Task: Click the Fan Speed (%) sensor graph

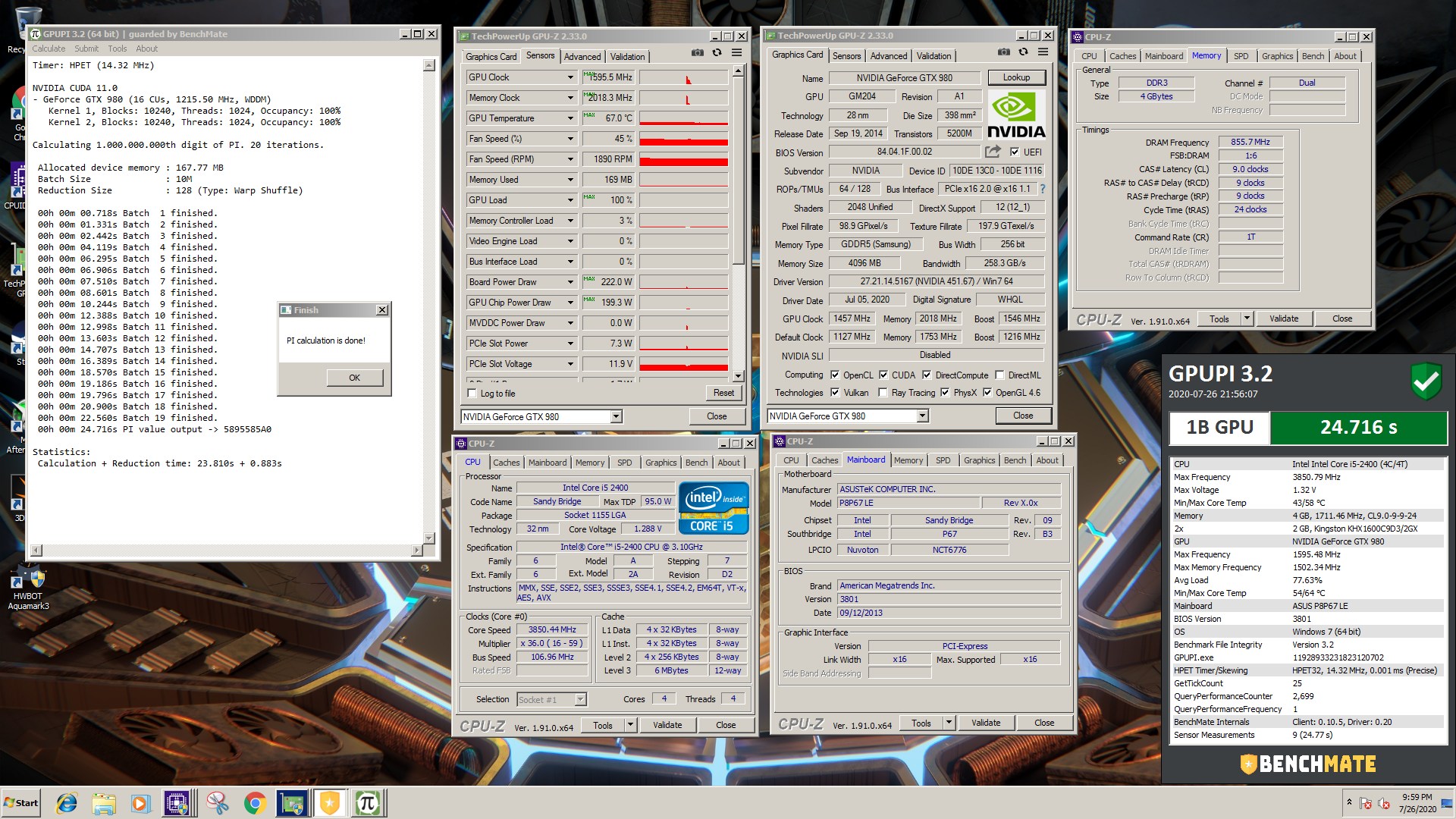Action: point(683,139)
